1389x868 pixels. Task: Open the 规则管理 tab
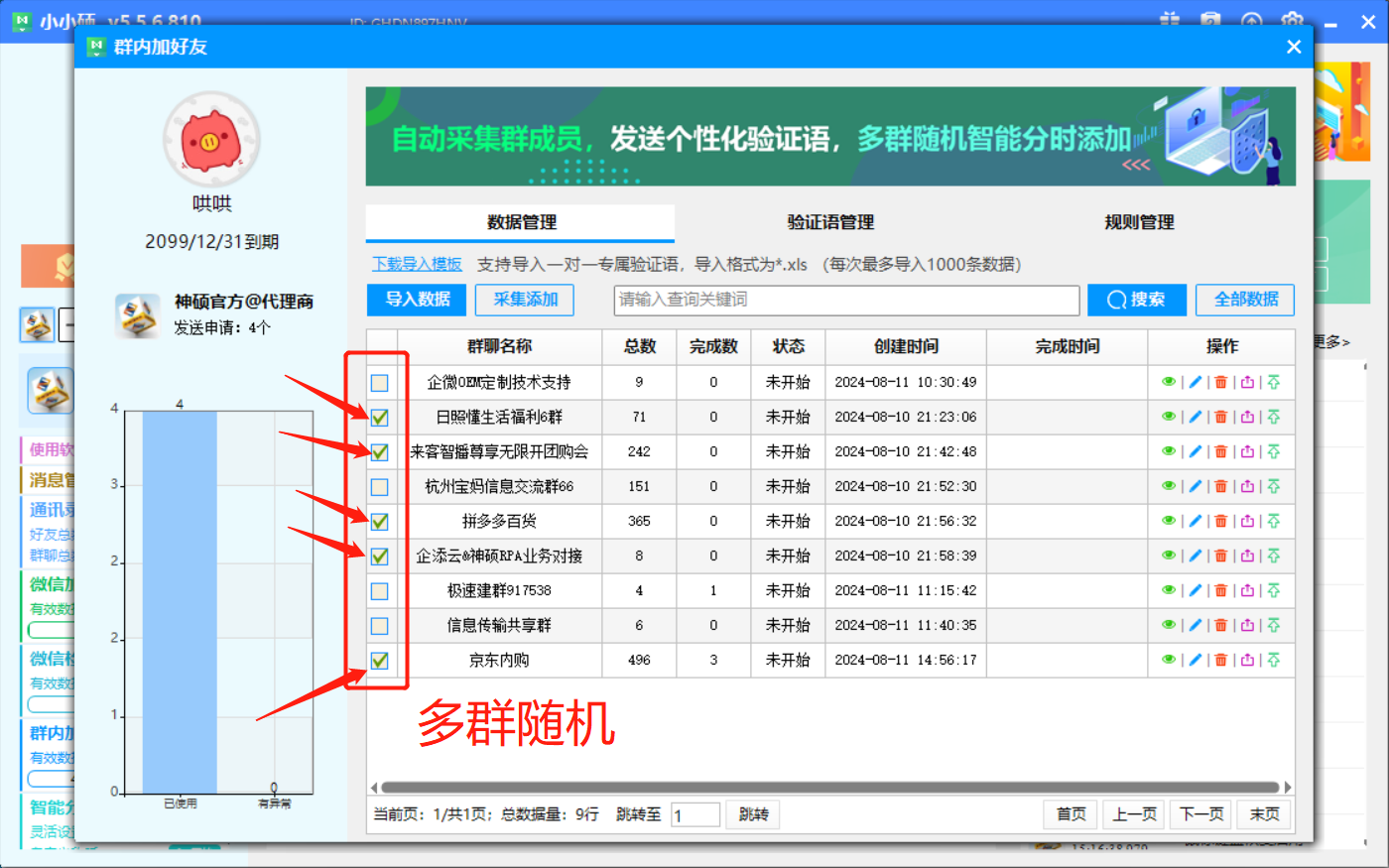click(x=1140, y=223)
